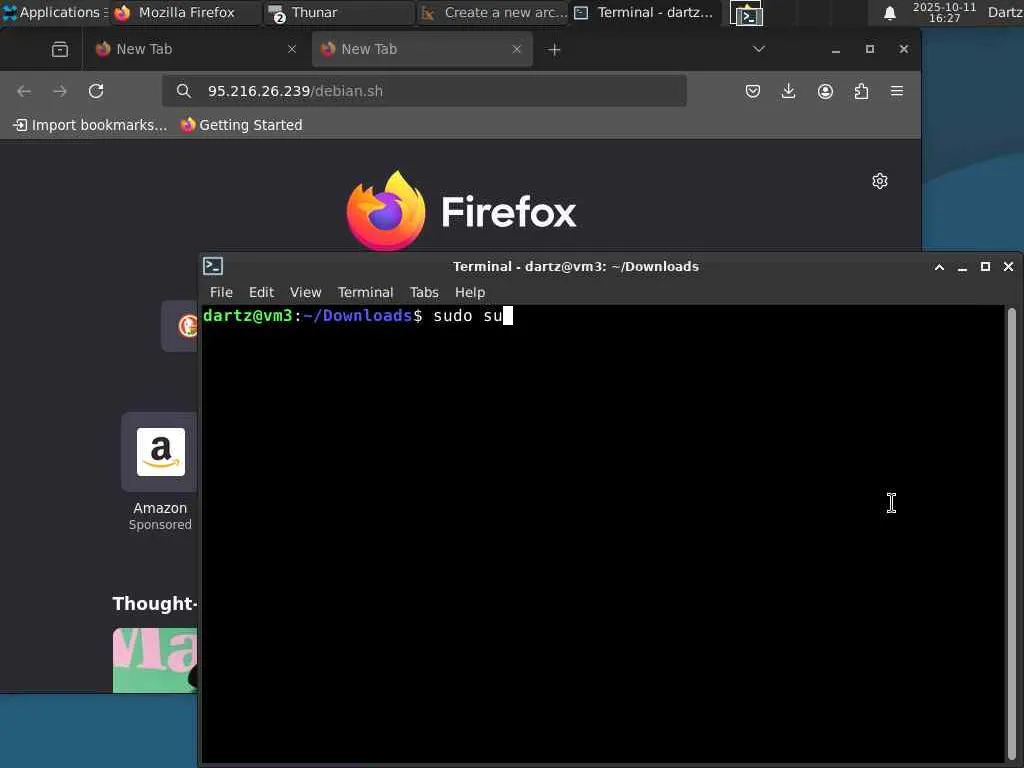Click the search magnifier icon in the address bar
The height and width of the screenshot is (768, 1024).
point(184,91)
